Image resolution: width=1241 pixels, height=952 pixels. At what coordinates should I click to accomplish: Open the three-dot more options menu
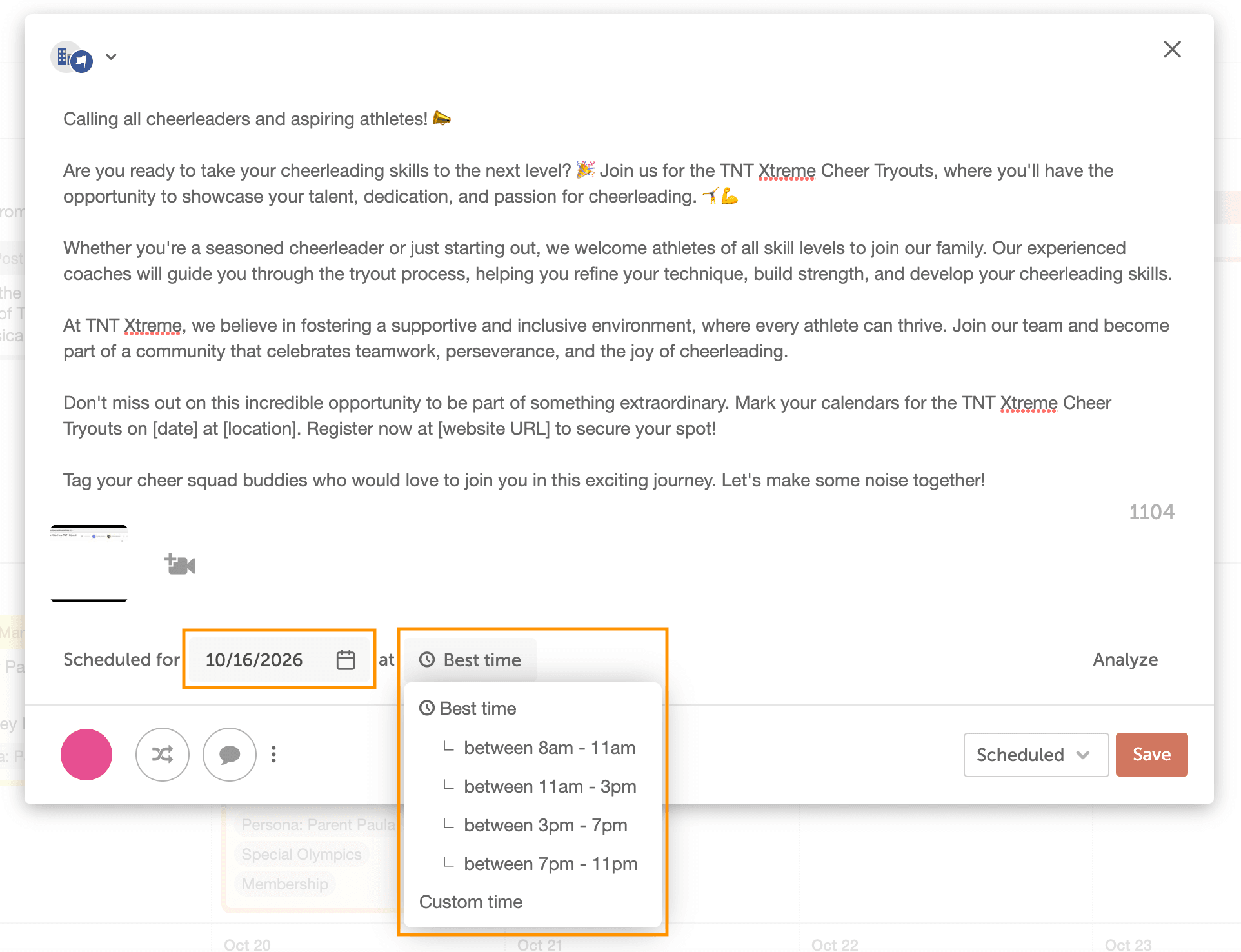[x=274, y=754]
